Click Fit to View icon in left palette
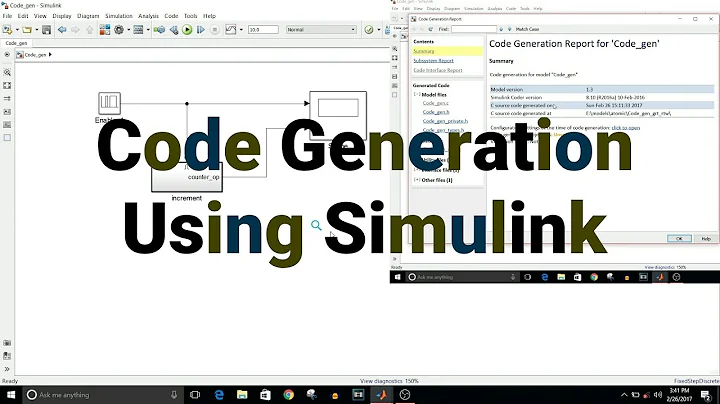720x404 pixels. click(7, 85)
